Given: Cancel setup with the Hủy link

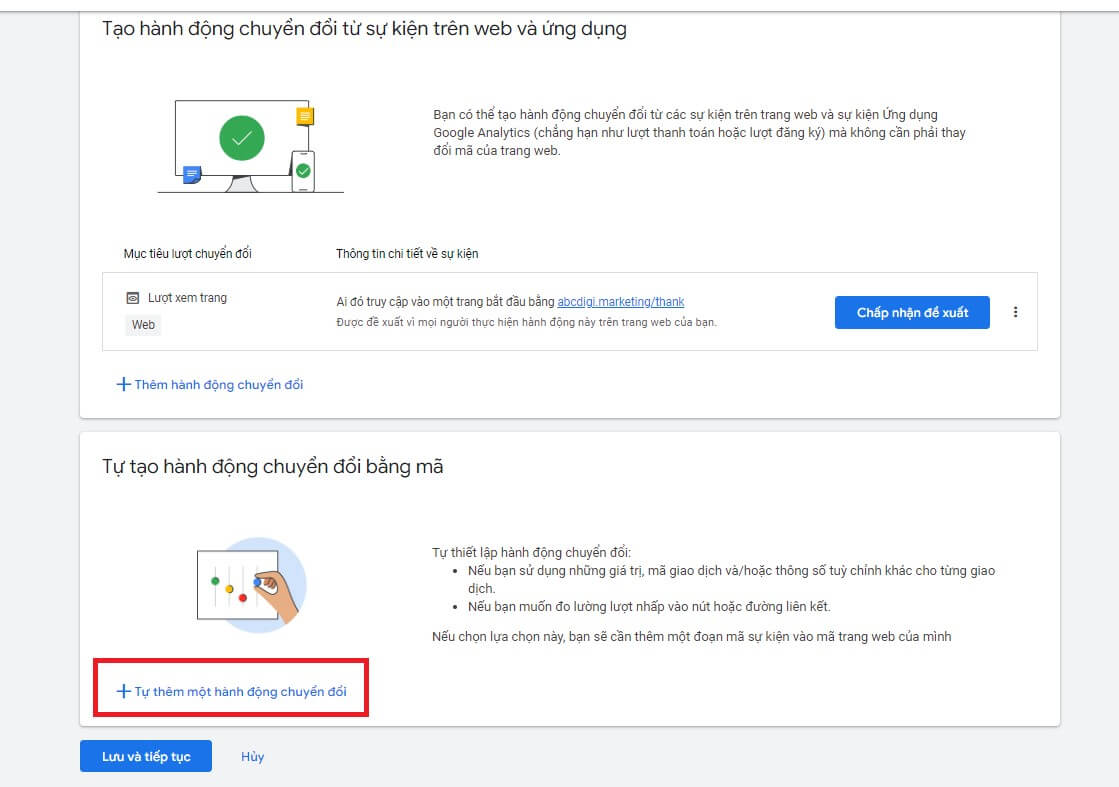Looking at the screenshot, I should [252, 756].
